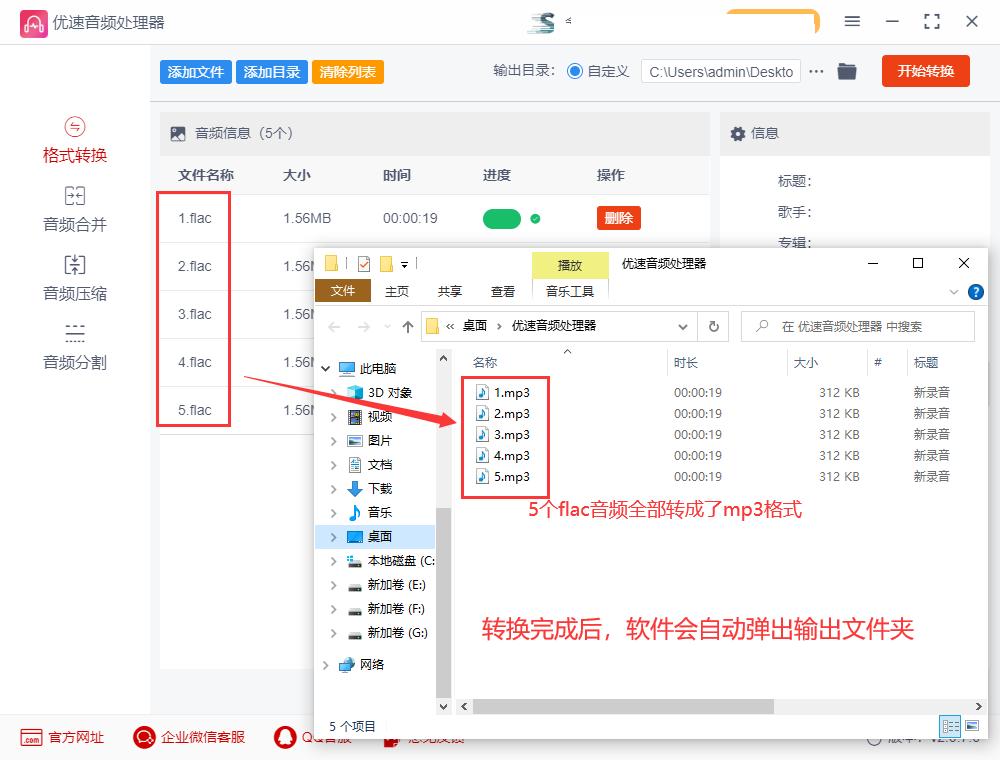The width and height of the screenshot is (1000, 760).
Task: Click the gear icon on 信息 panel
Action: click(x=738, y=133)
